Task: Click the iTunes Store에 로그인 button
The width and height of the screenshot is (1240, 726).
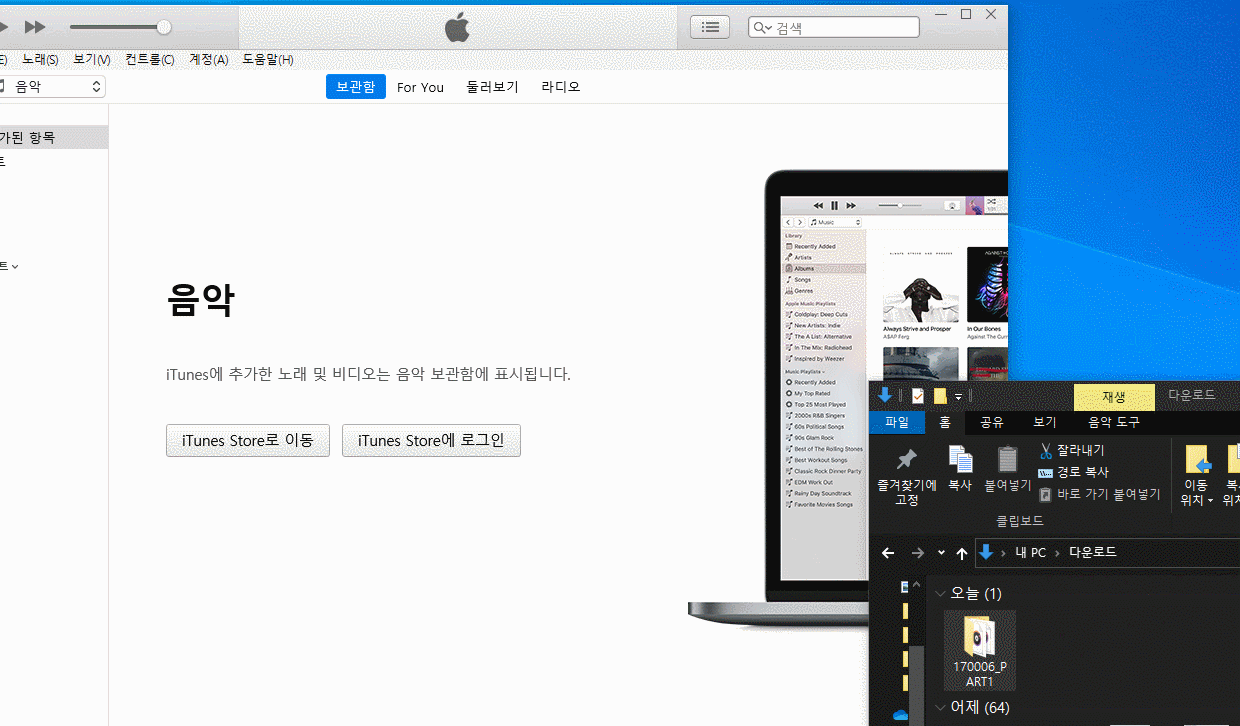Action: pos(431,440)
